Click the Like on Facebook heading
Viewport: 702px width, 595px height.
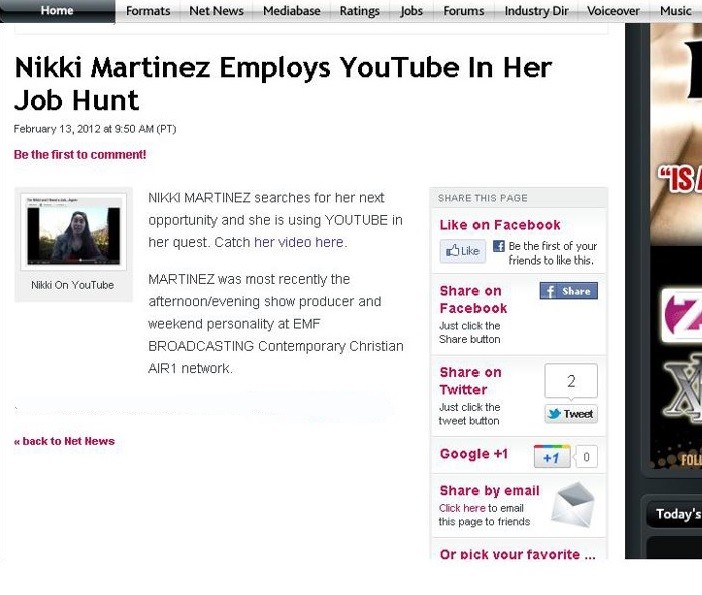tap(500, 225)
